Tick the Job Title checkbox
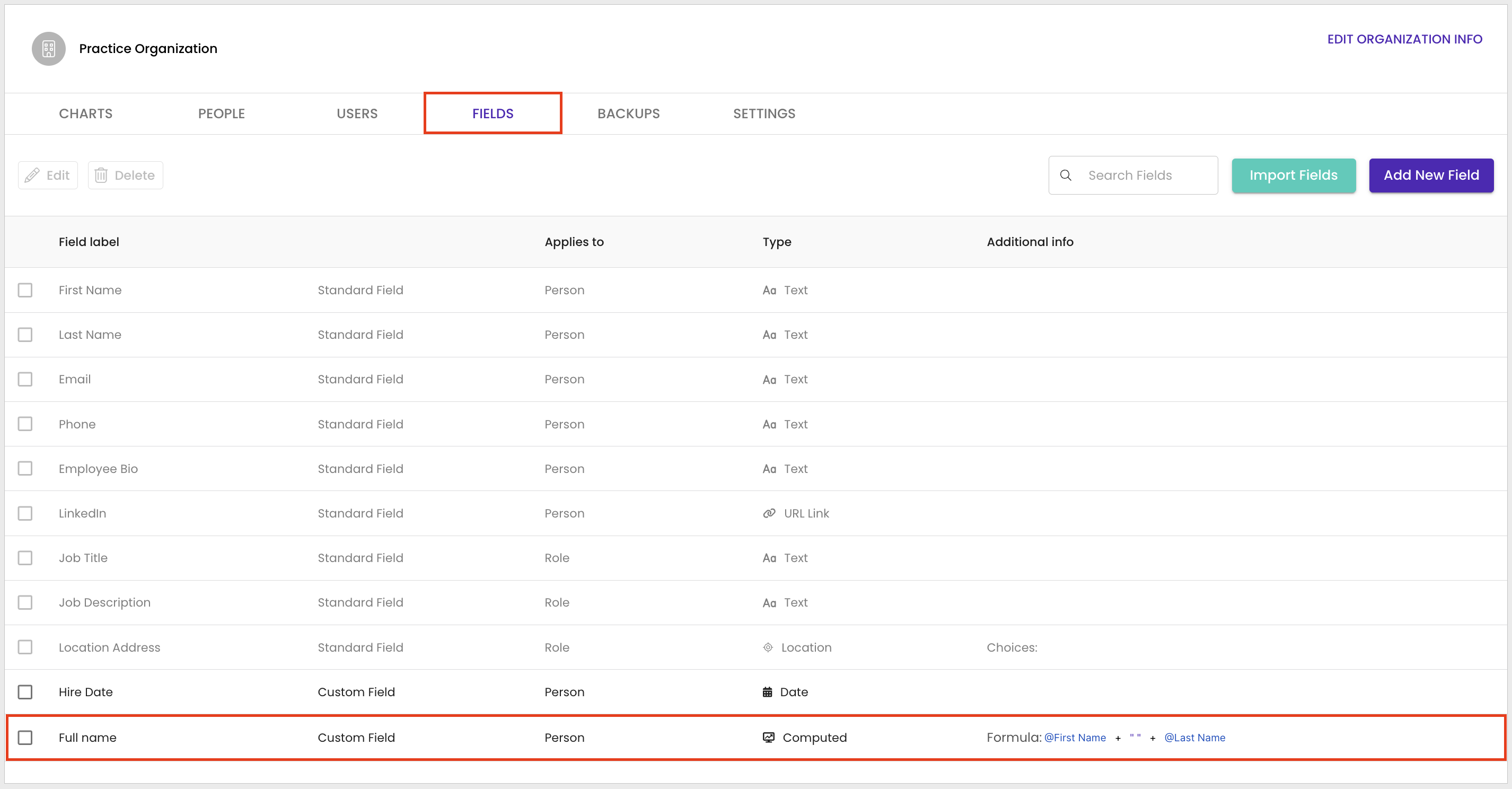This screenshot has width=1512, height=789. [25, 558]
